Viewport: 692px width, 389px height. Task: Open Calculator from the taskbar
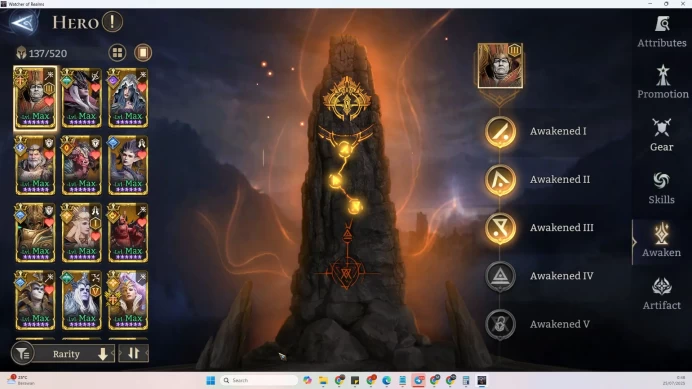(x=466, y=380)
